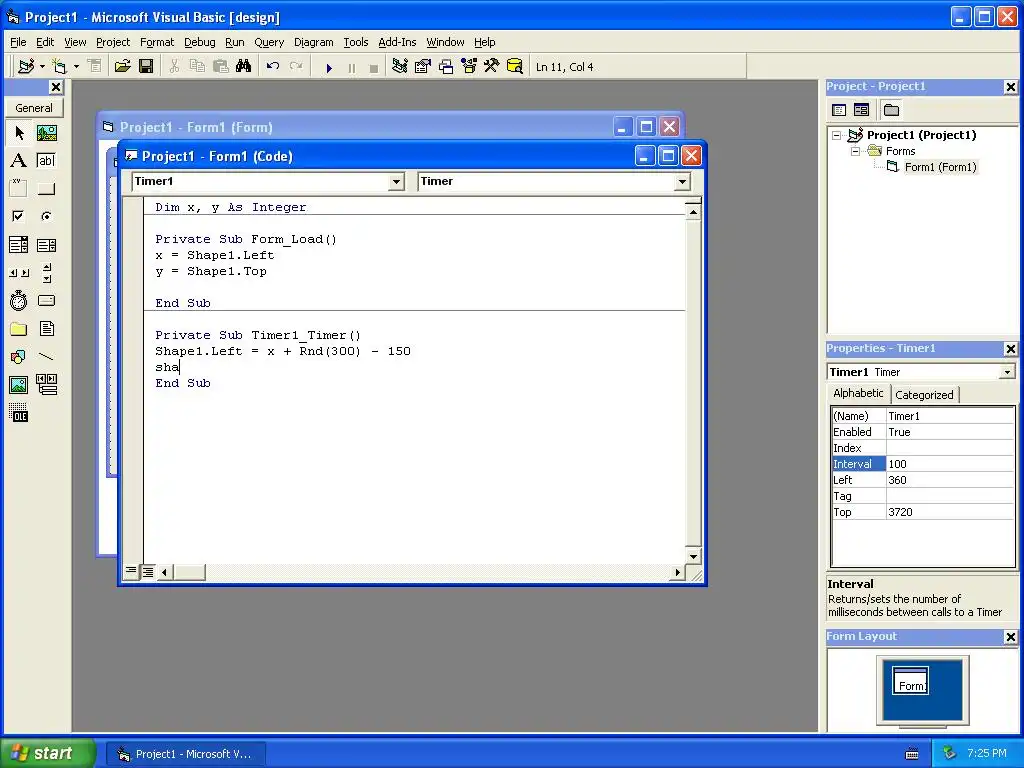
Task: Click the Find binoculars icon
Action: [244, 66]
